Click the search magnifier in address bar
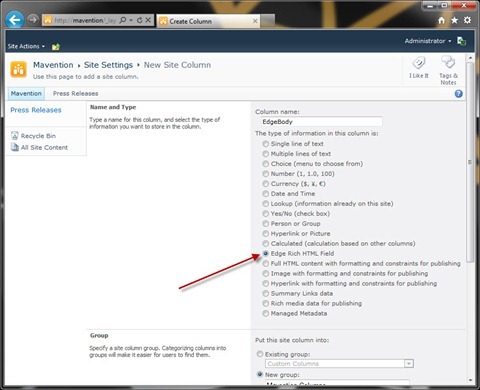The height and width of the screenshot is (390, 480). (123, 20)
